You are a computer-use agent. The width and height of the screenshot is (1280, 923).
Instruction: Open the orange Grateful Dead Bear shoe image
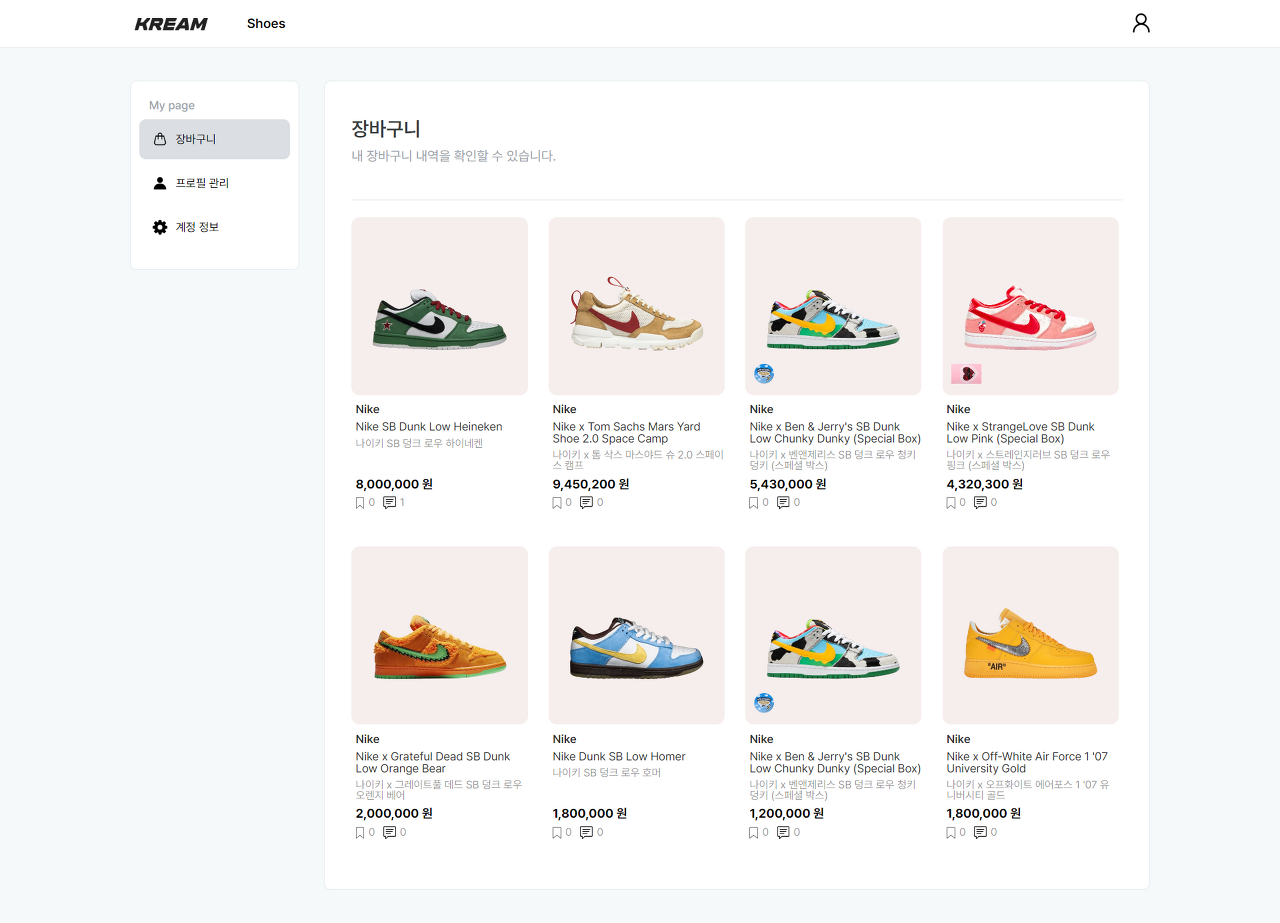coord(440,635)
